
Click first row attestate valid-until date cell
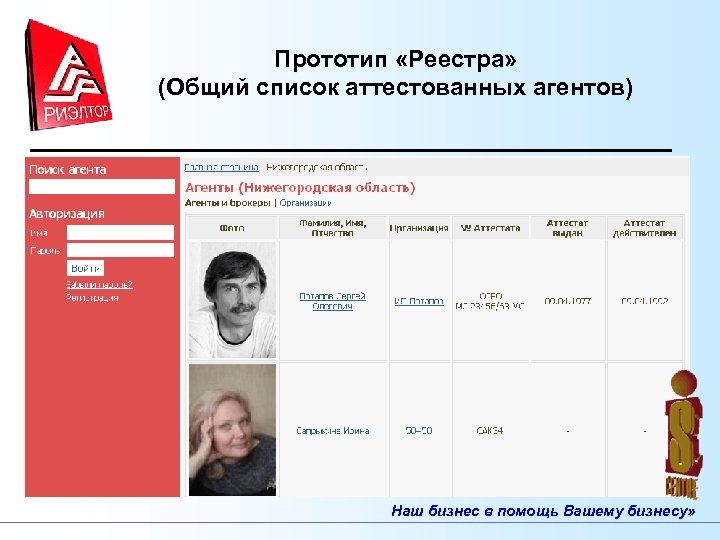pos(645,301)
